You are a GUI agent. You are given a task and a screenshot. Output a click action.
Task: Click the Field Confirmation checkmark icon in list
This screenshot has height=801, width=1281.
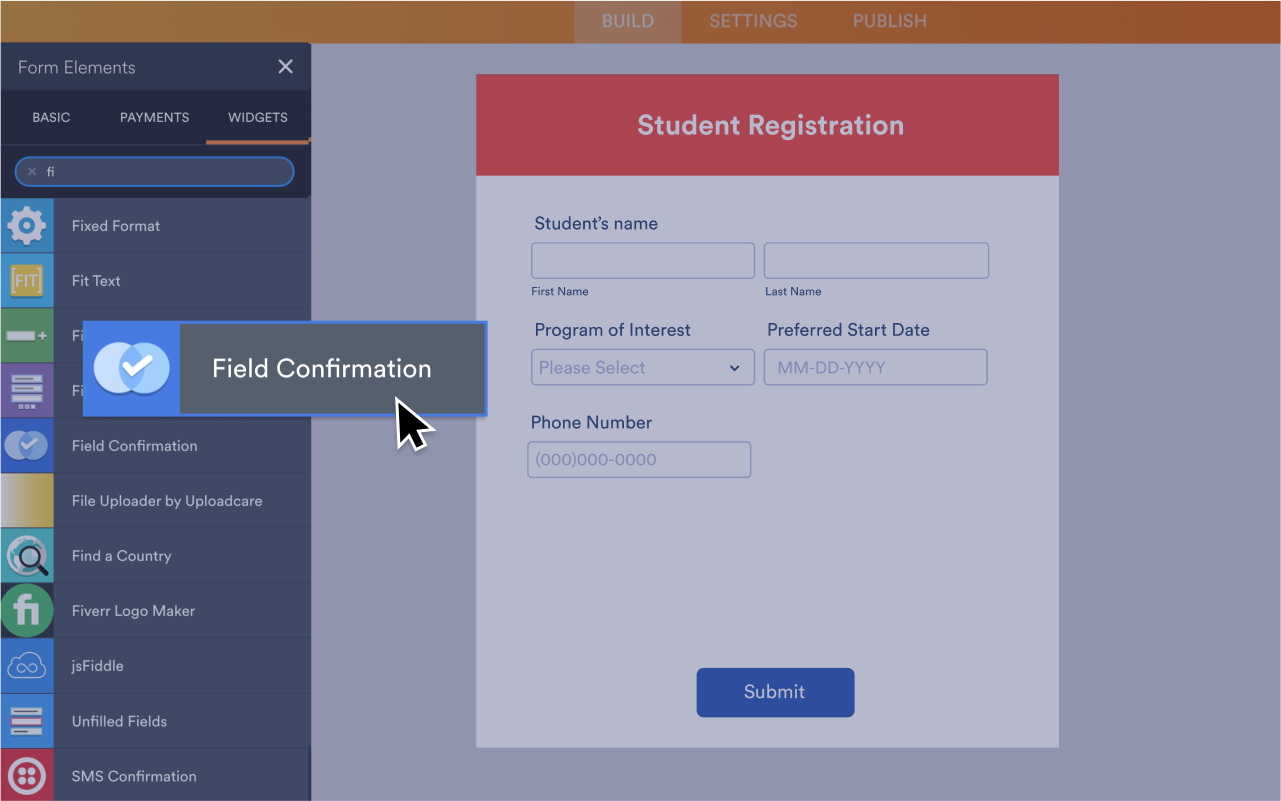(x=27, y=446)
